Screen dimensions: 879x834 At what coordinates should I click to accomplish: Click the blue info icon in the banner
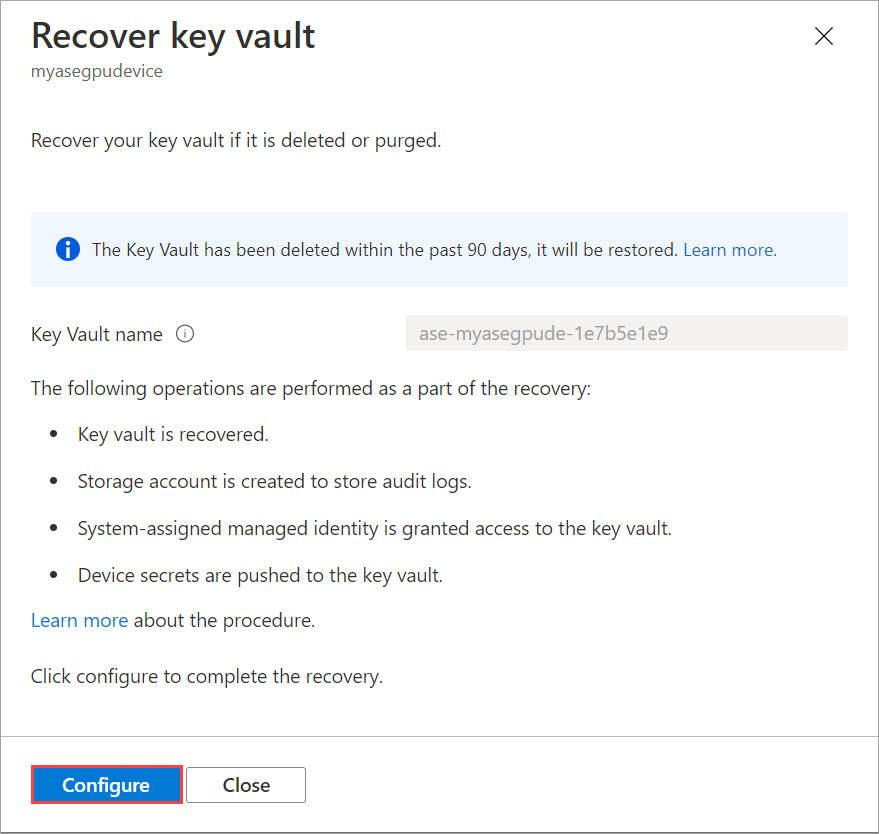tap(68, 250)
